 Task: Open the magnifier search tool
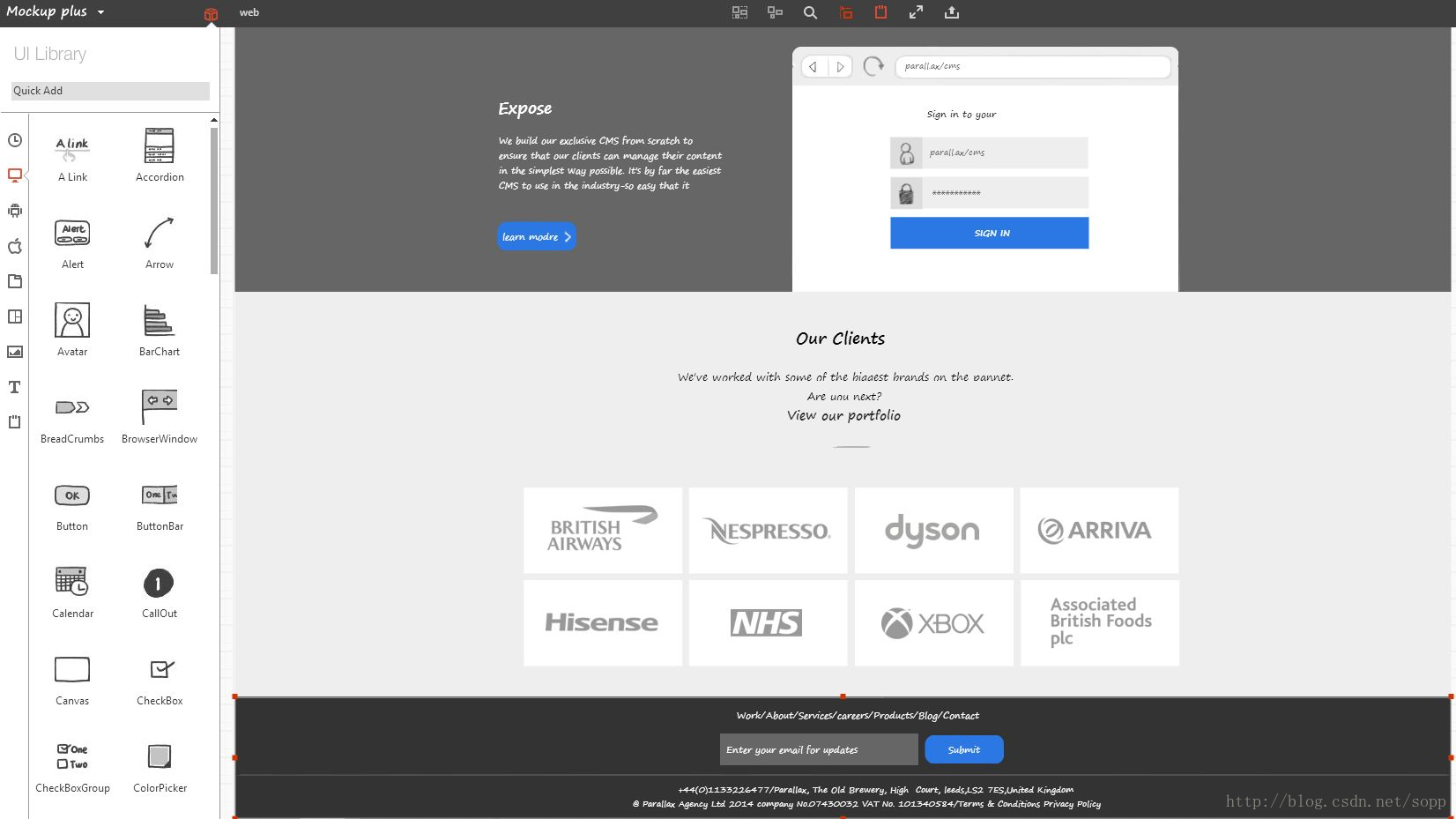click(810, 12)
